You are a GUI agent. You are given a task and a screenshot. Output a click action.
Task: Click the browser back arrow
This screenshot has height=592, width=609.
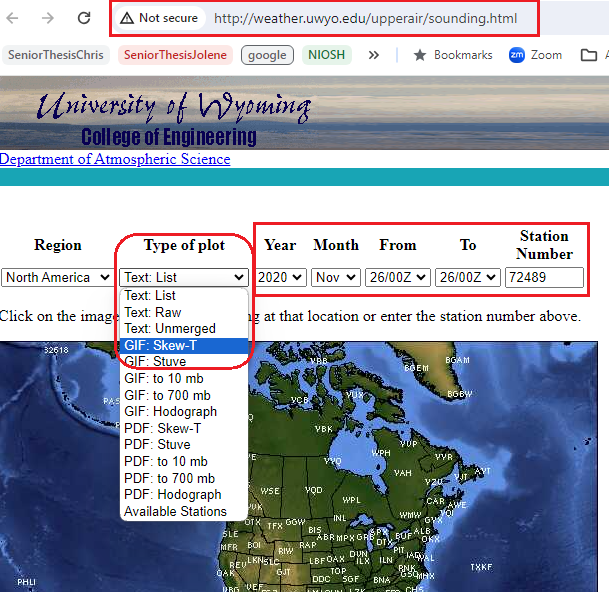click(x=16, y=19)
